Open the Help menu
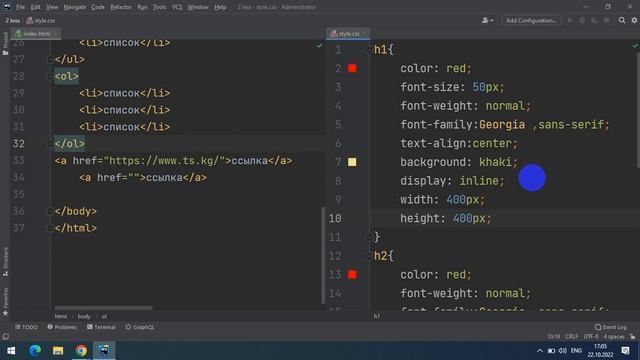This screenshot has height=360, width=640. point(220,7)
